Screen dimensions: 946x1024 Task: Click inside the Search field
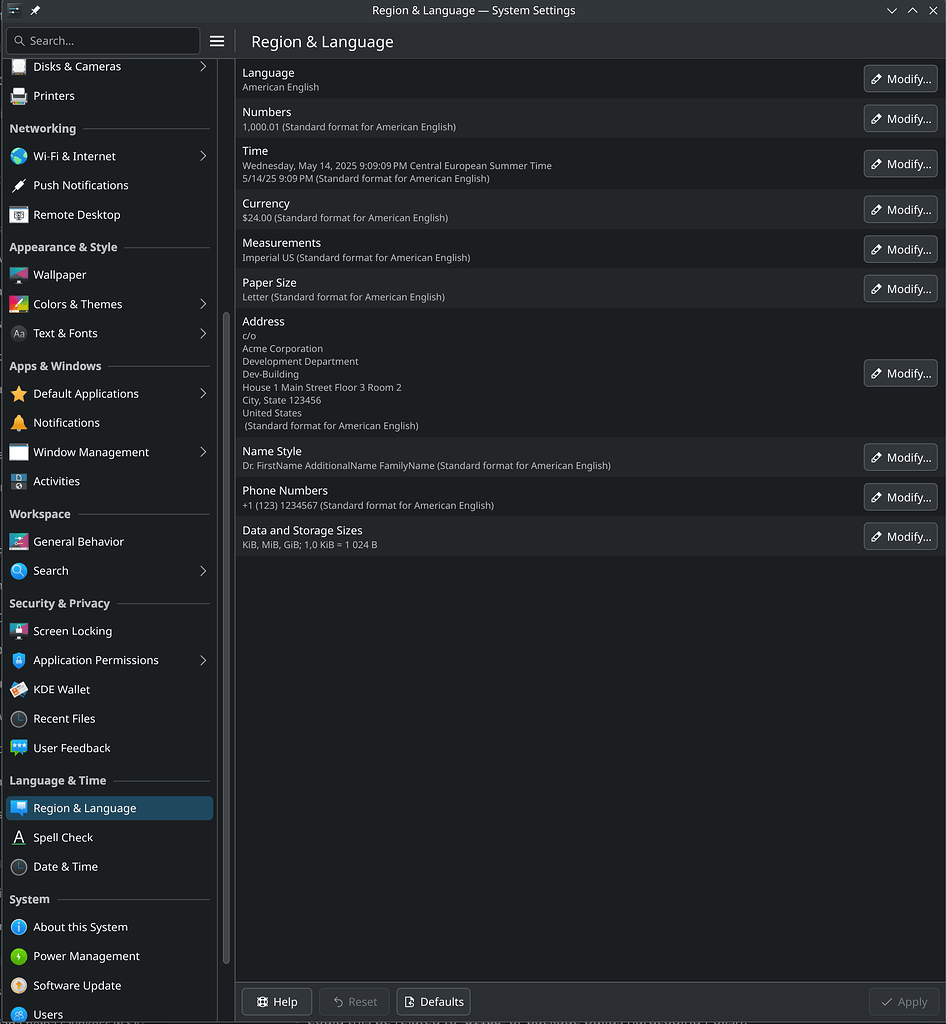102,41
